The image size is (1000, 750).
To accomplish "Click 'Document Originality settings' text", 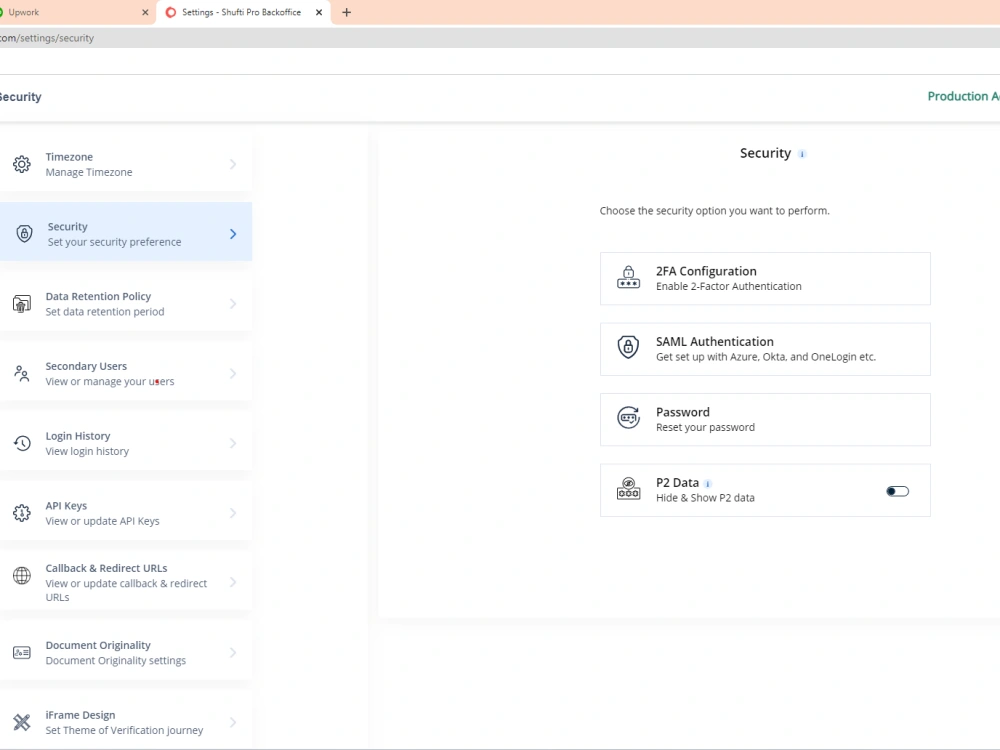I will point(115,661).
